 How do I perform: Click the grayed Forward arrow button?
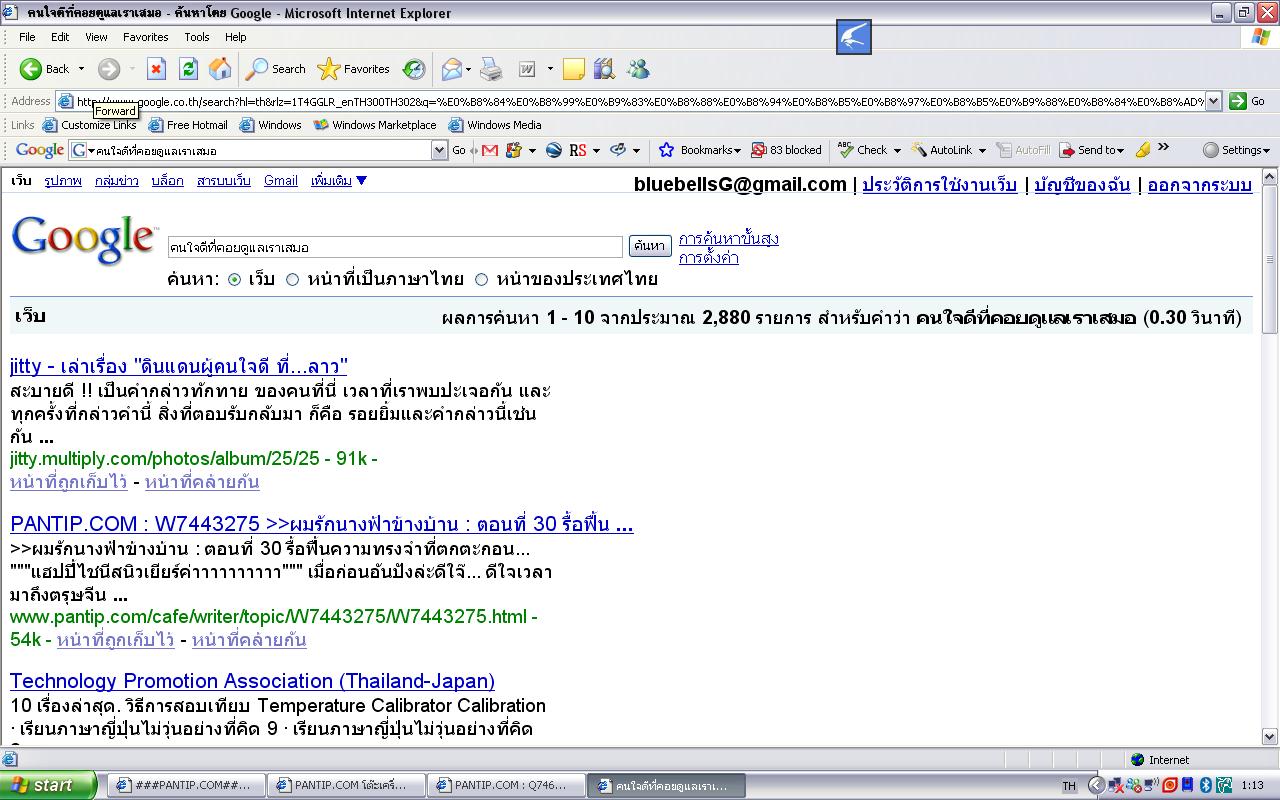108,69
